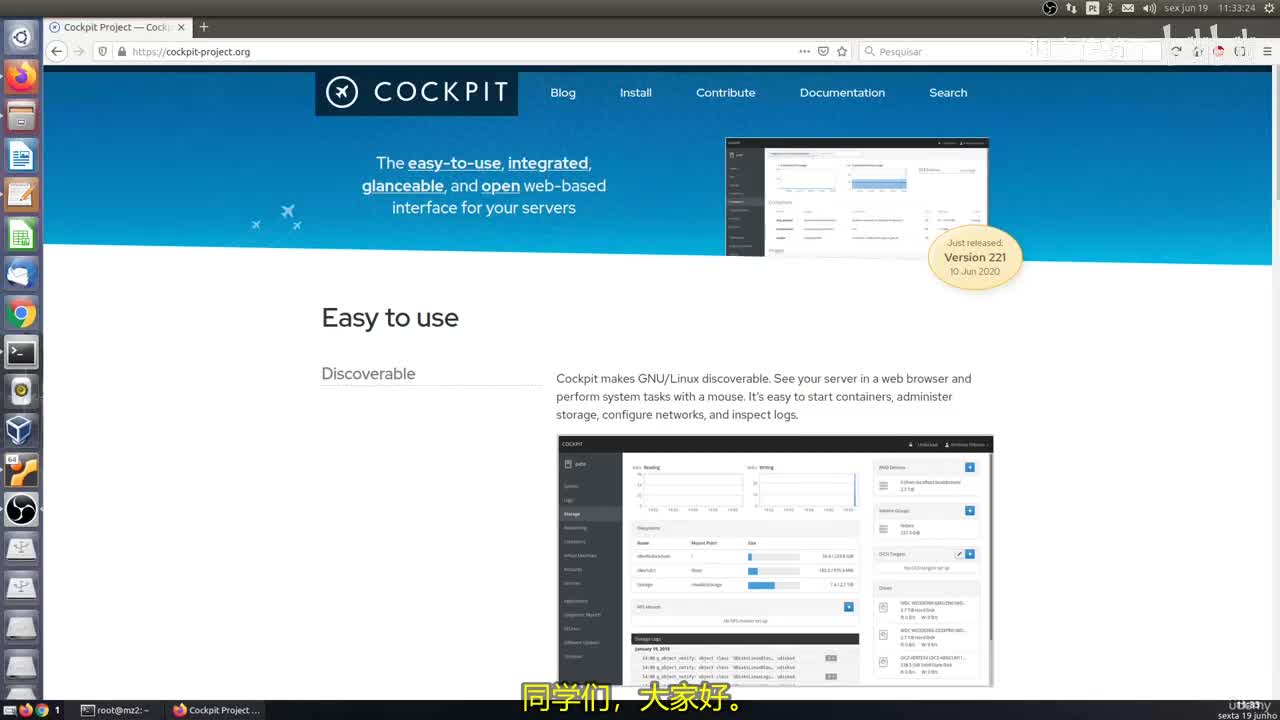
Task: Click the Cockpit logo
Action: point(416,93)
